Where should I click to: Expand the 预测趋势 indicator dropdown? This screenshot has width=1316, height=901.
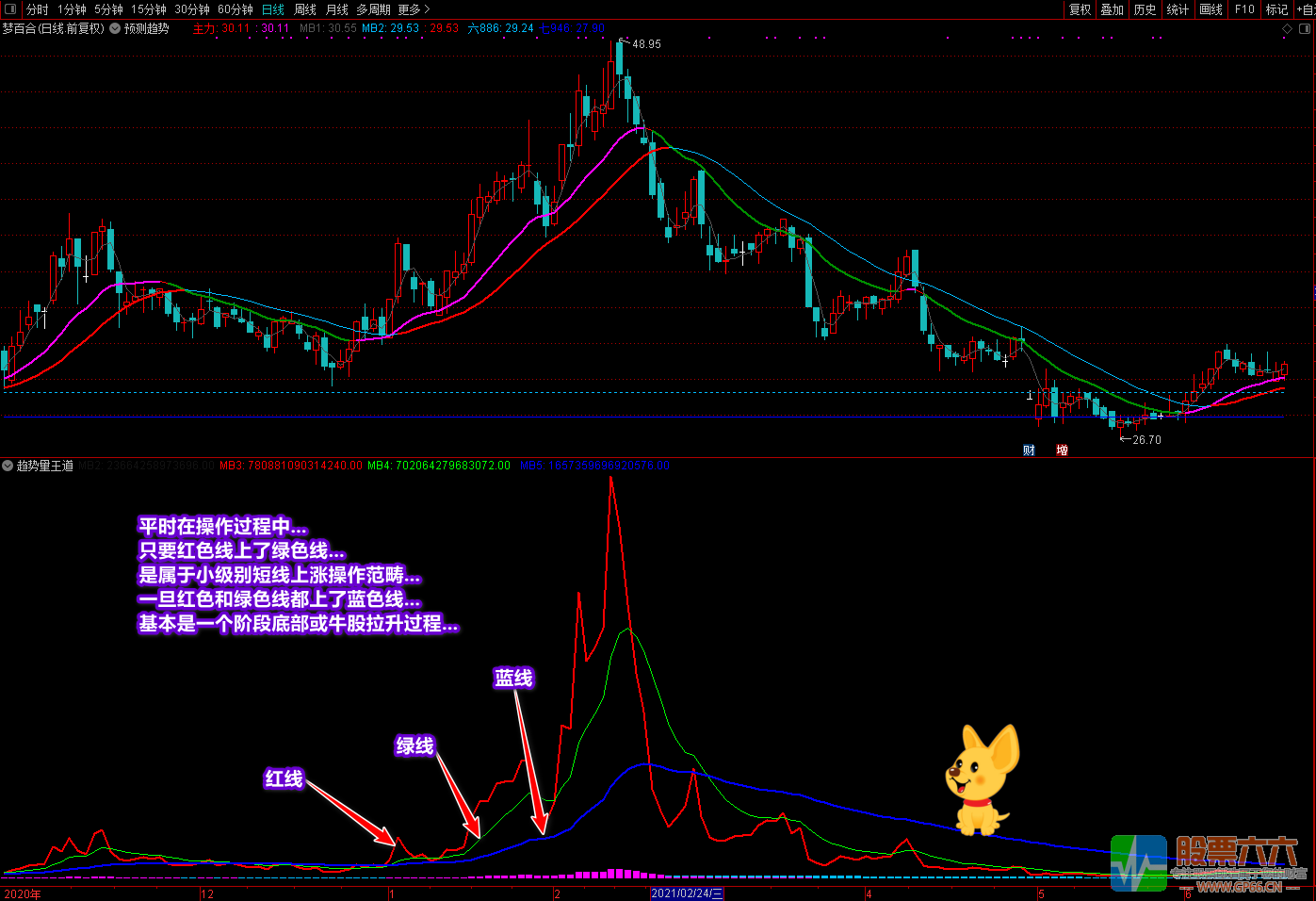click(115, 28)
